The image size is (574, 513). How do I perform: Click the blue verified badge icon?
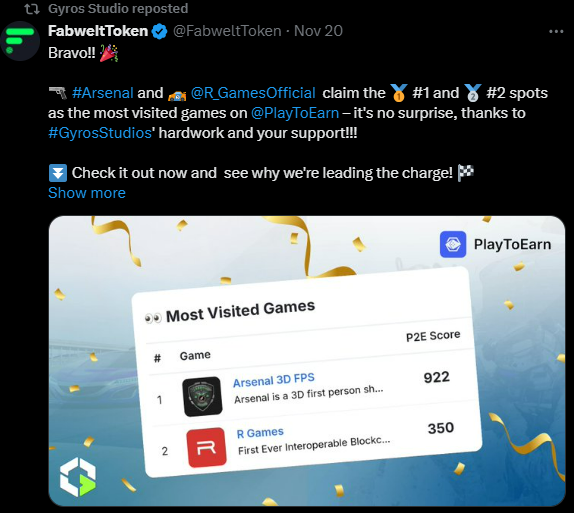click(x=159, y=31)
